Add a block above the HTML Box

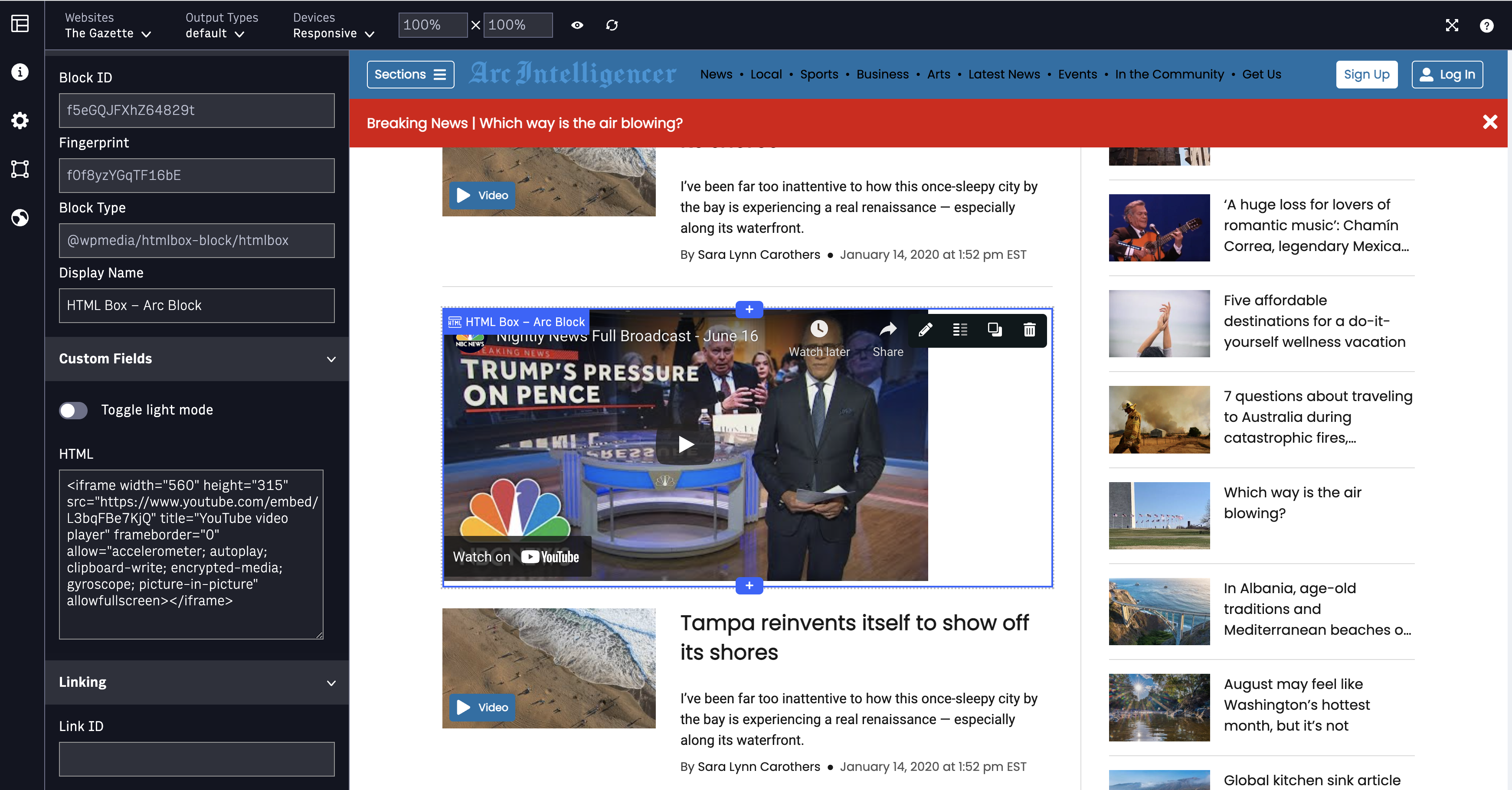pos(749,309)
